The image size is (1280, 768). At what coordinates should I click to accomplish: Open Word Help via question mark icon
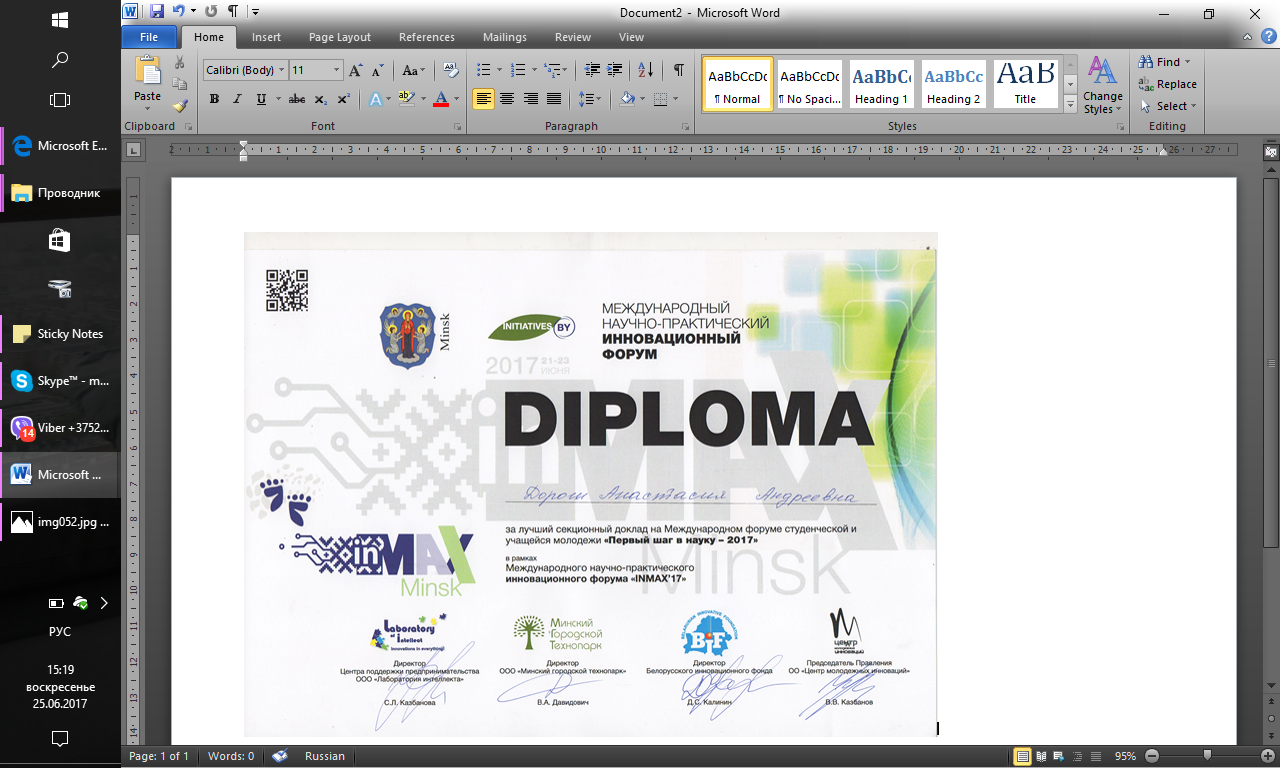[x=1268, y=37]
